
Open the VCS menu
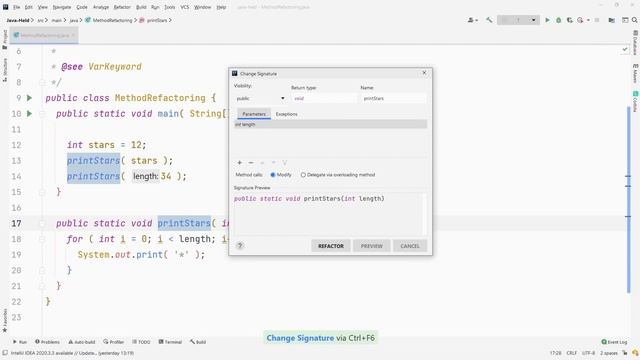(184, 7)
